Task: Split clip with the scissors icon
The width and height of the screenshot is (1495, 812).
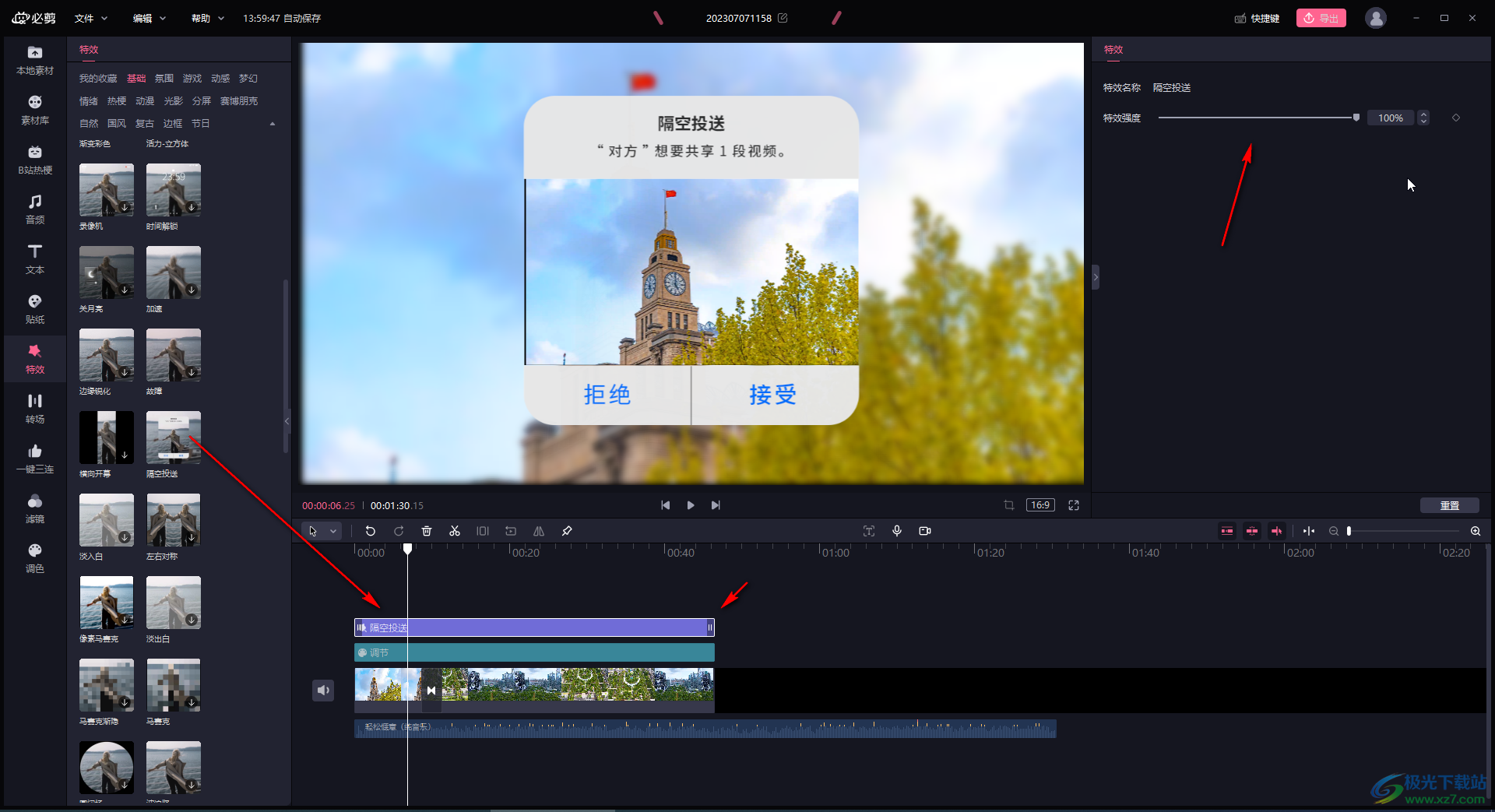Action: [x=455, y=531]
